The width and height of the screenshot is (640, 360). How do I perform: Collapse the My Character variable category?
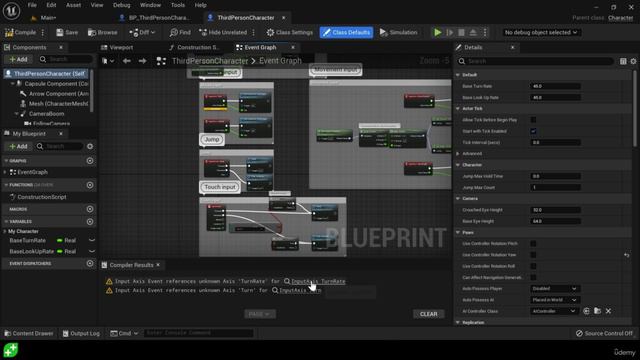5,231
